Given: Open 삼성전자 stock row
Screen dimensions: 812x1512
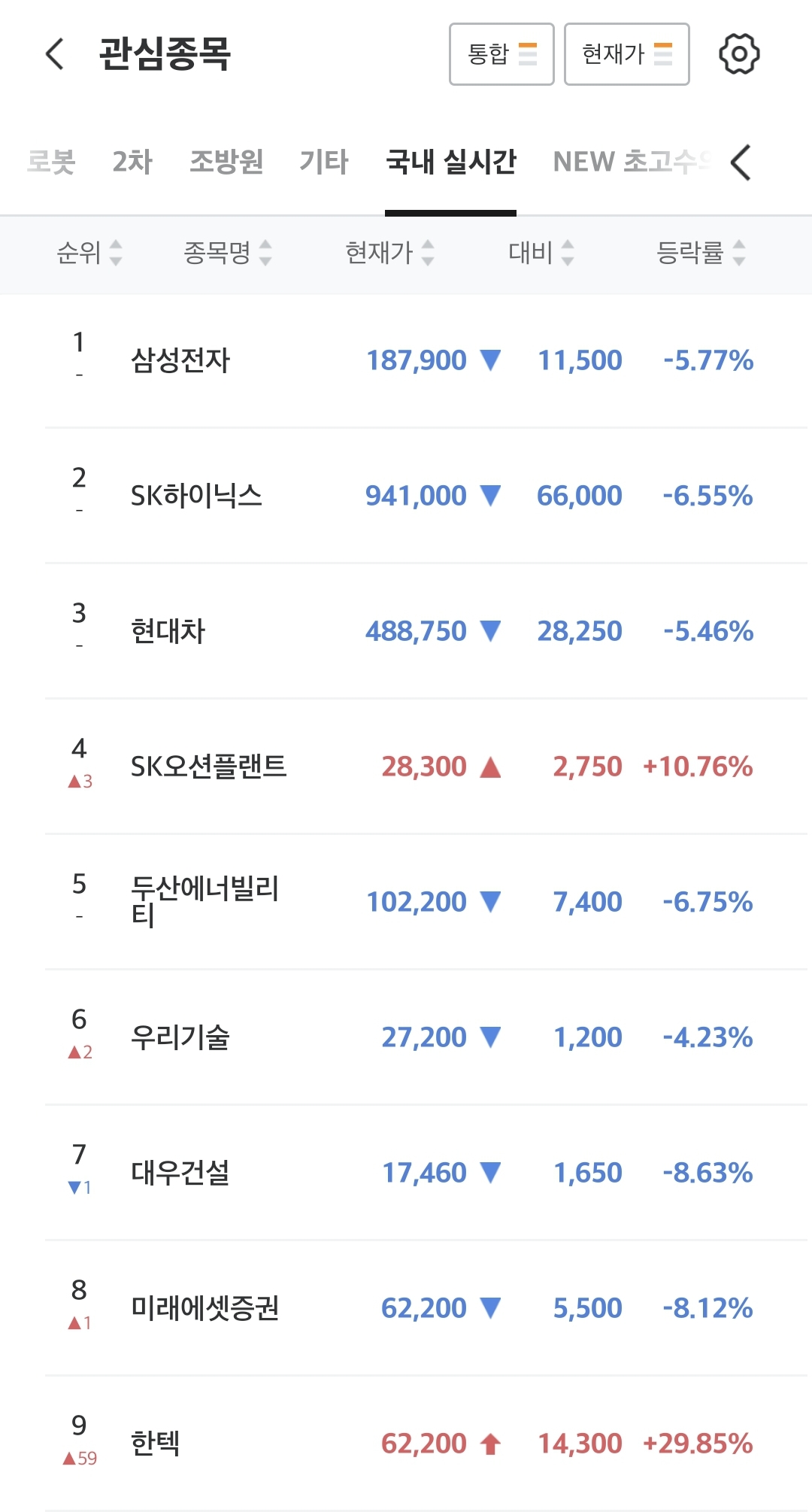Looking at the screenshot, I should [180, 360].
